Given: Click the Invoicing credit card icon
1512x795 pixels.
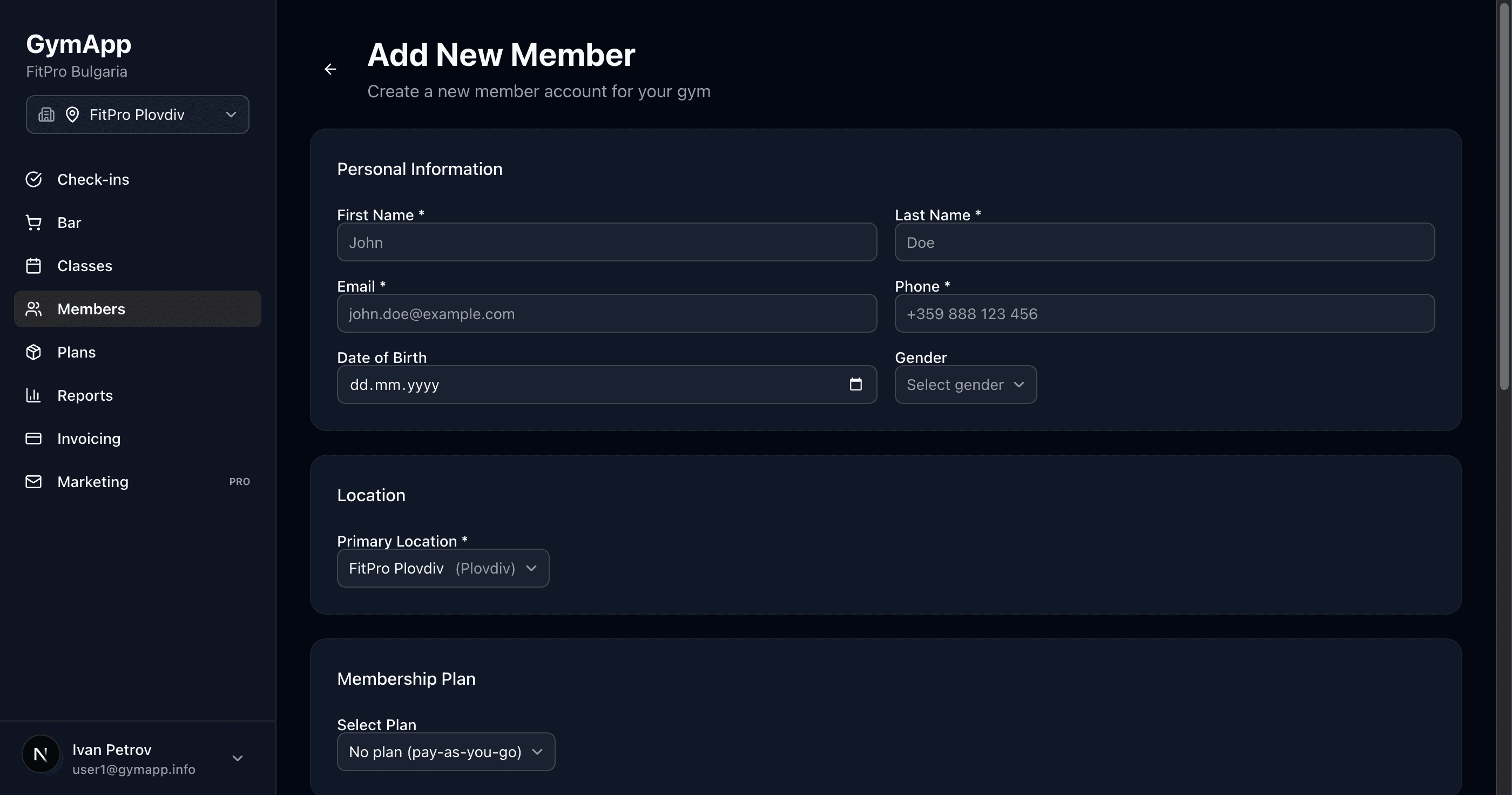Looking at the screenshot, I should (33, 438).
